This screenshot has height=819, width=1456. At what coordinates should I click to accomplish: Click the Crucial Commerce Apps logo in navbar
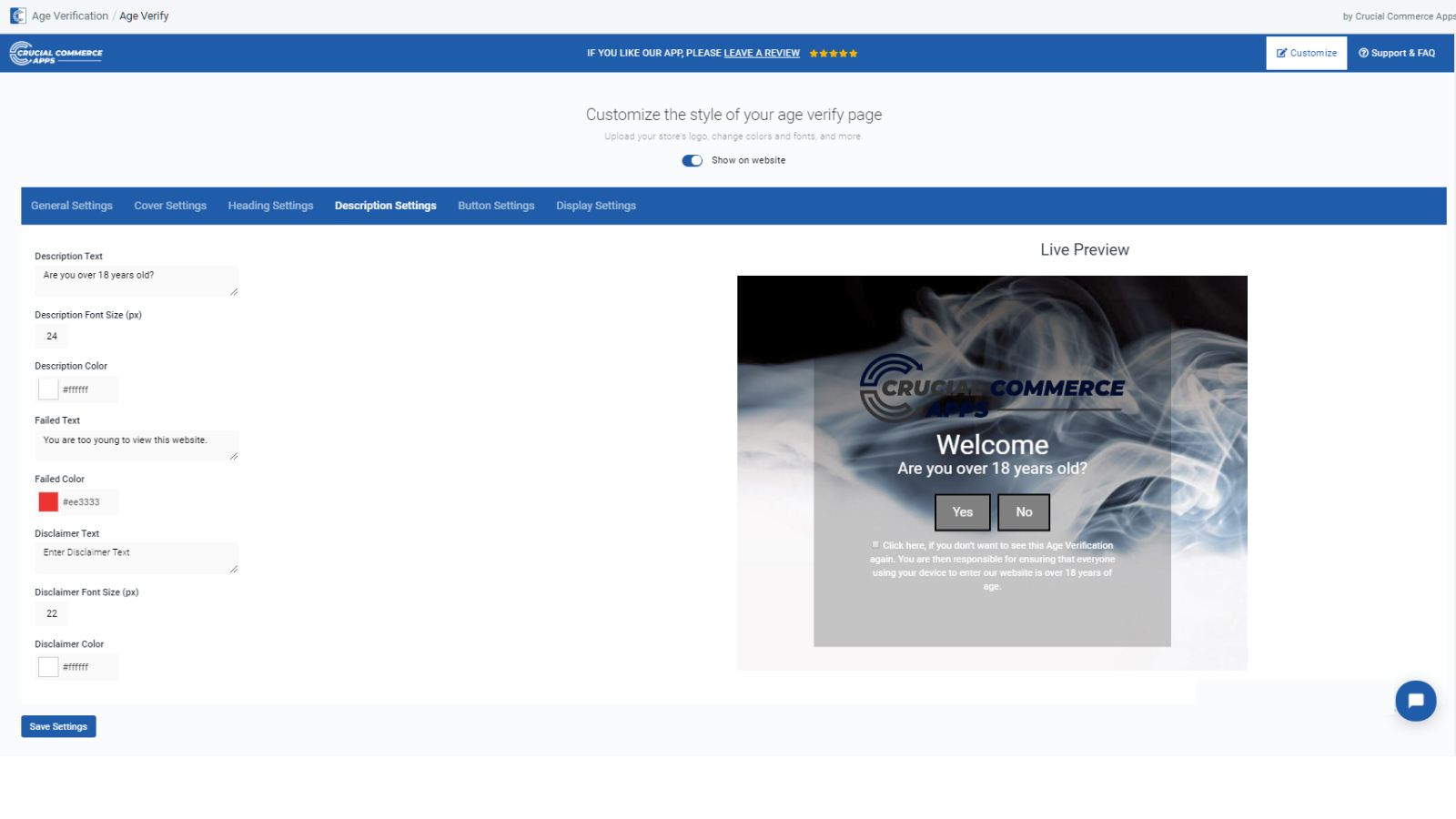(x=56, y=52)
